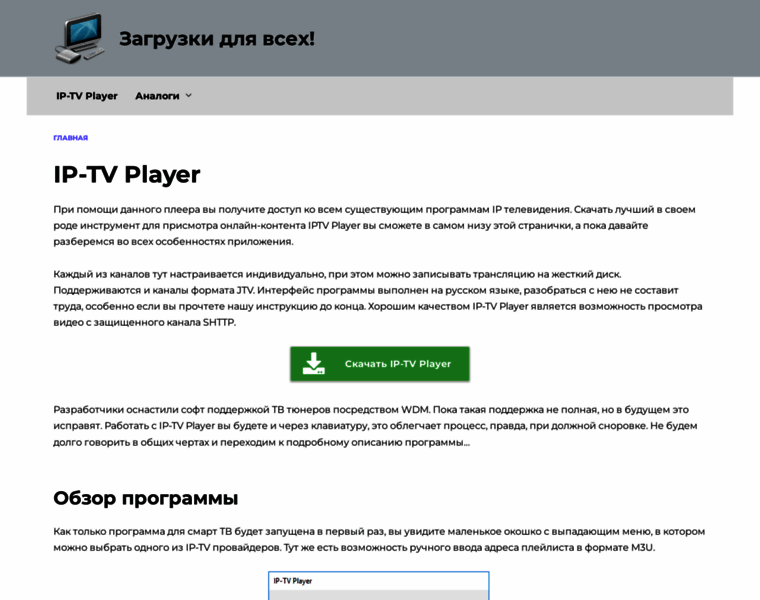Open the 'Загрузки для всех!' site title
This screenshot has width=760, height=600.
click(217, 38)
